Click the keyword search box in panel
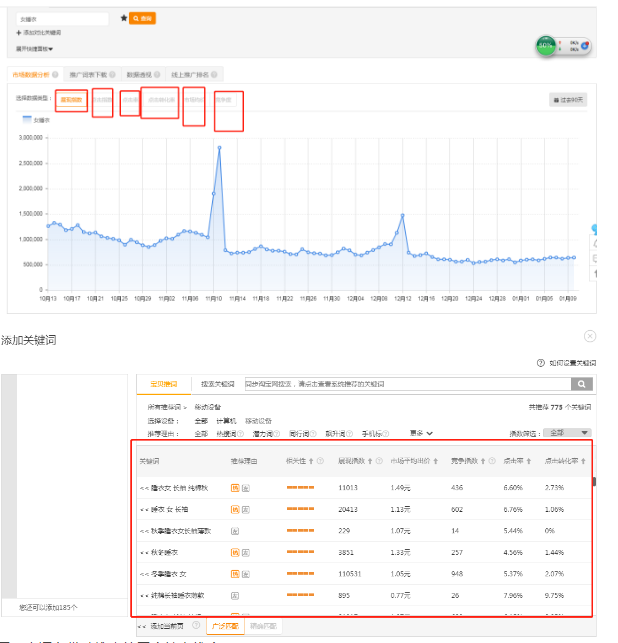Screen dimensions: 618x643 (408, 384)
